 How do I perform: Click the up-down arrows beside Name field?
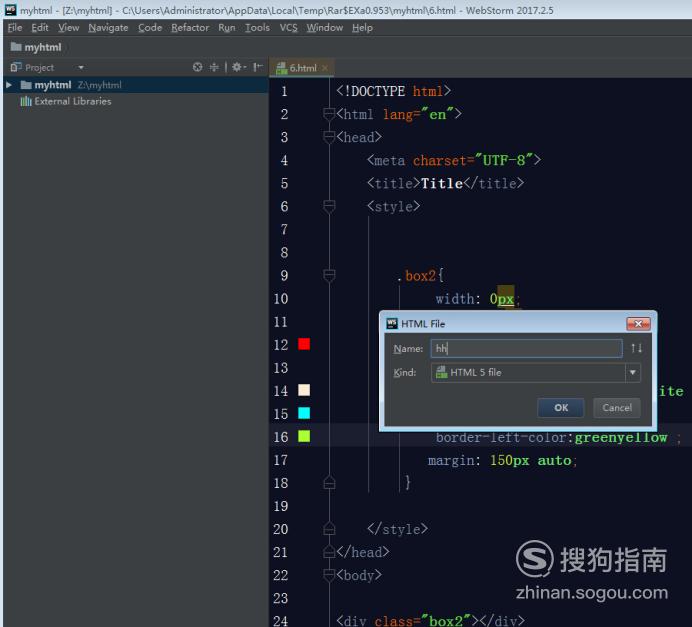tap(636, 349)
